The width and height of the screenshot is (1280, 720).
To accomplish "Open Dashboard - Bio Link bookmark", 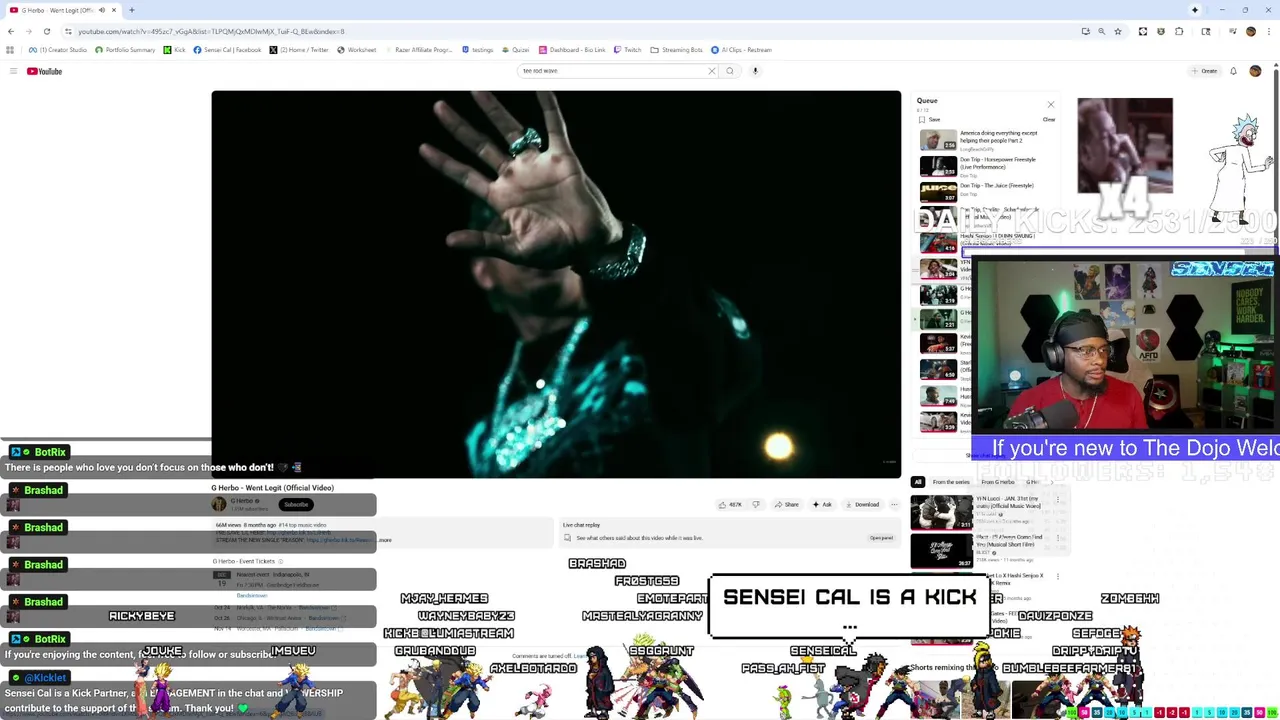I will point(572,50).
